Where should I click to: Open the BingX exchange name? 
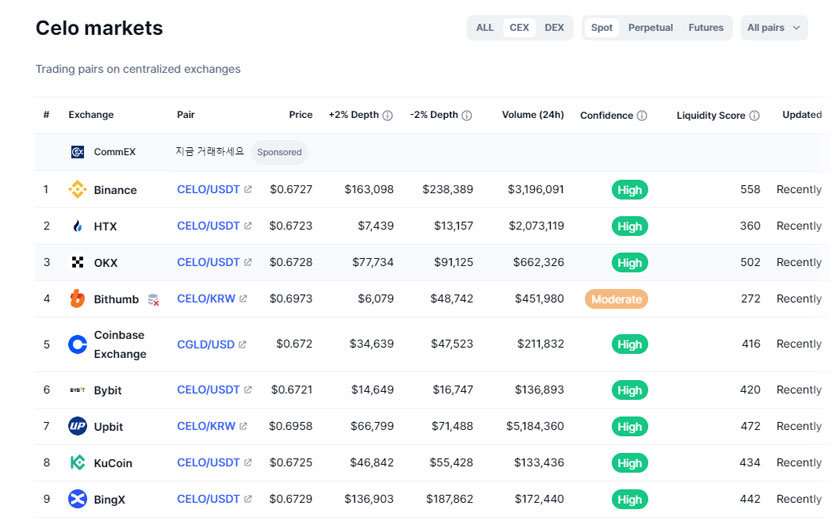click(109, 499)
